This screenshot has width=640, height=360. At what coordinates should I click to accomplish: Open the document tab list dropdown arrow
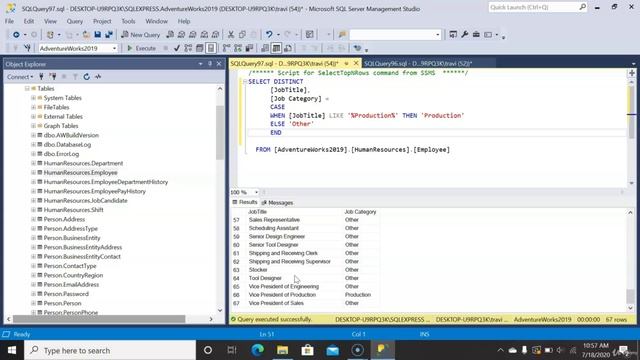click(x=633, y=64)
